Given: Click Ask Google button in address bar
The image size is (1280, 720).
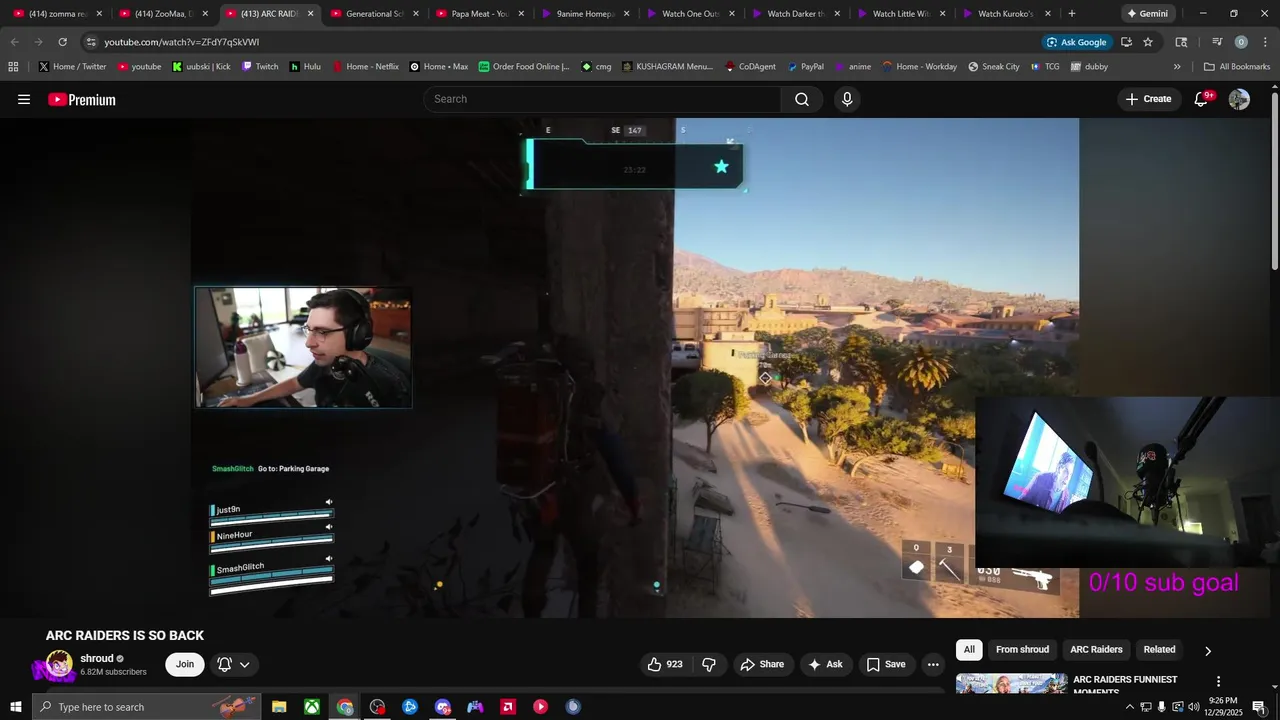Looking at the screenshot, I should [x=1076, y=42].
